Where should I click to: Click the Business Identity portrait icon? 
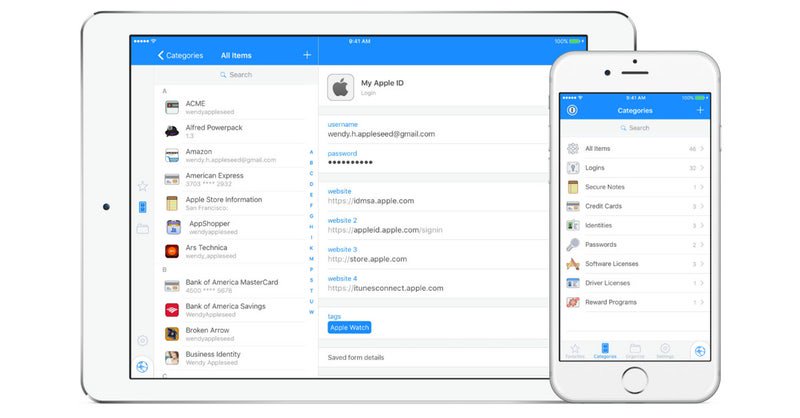pos(172,358)
